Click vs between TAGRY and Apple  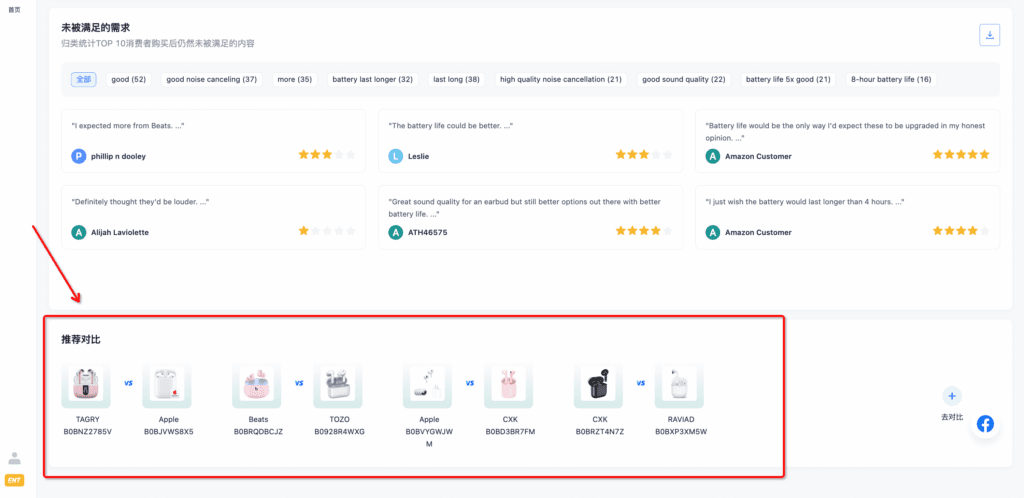(x=128, y=383)
